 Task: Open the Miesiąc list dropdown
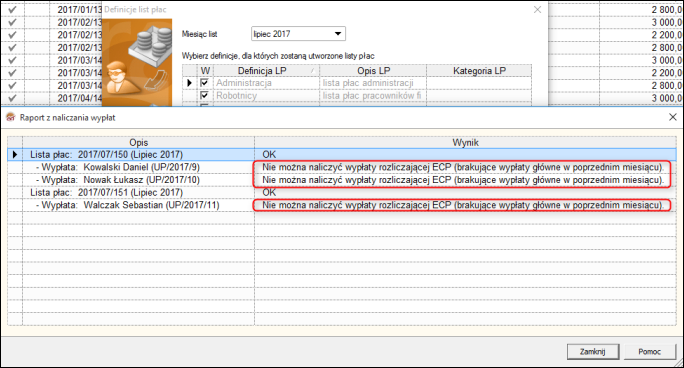click(338, 34)
